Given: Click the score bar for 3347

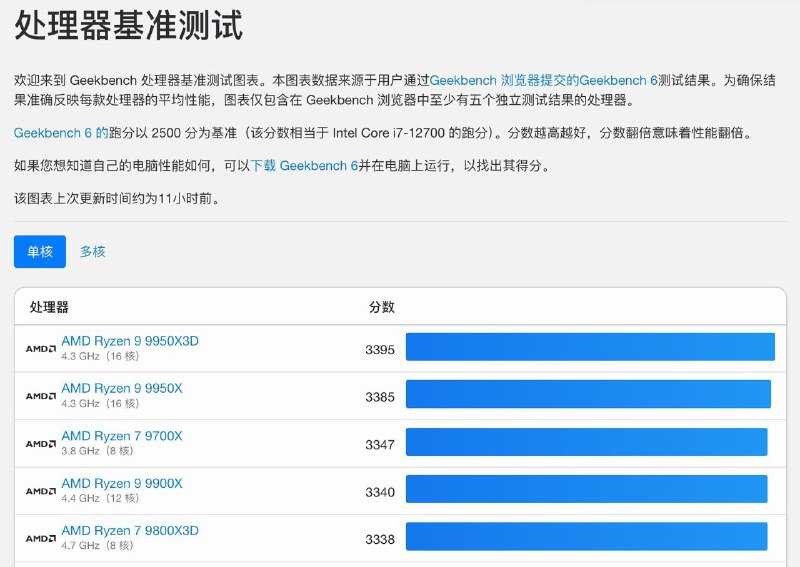Looking at the screenshot, I should [586, 442].
